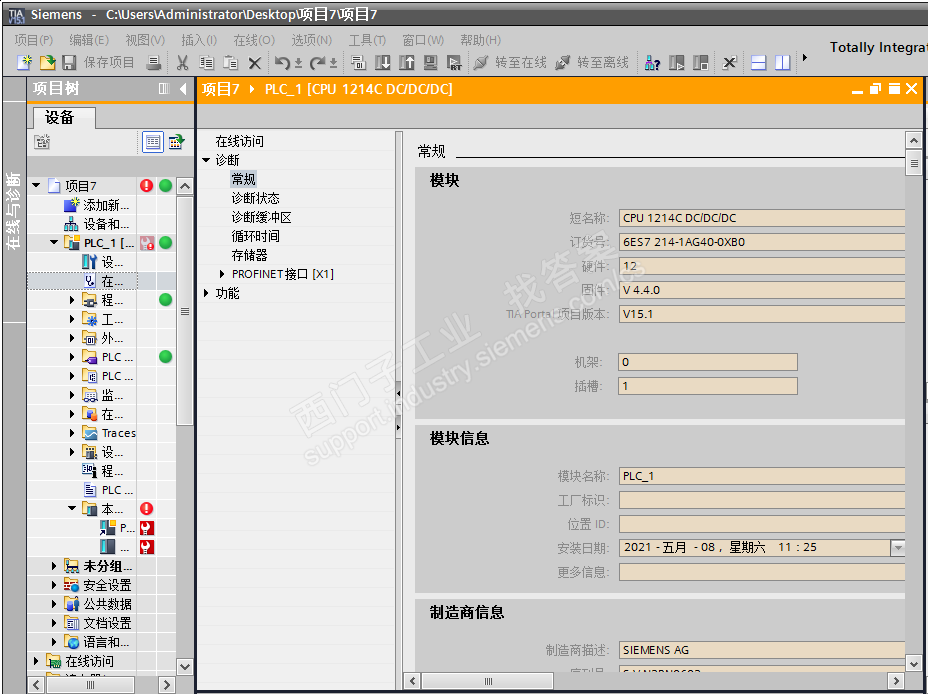Screen dimensions: 928x694
Task: Click the Split editor vertically icon
Action: [782, 62]
